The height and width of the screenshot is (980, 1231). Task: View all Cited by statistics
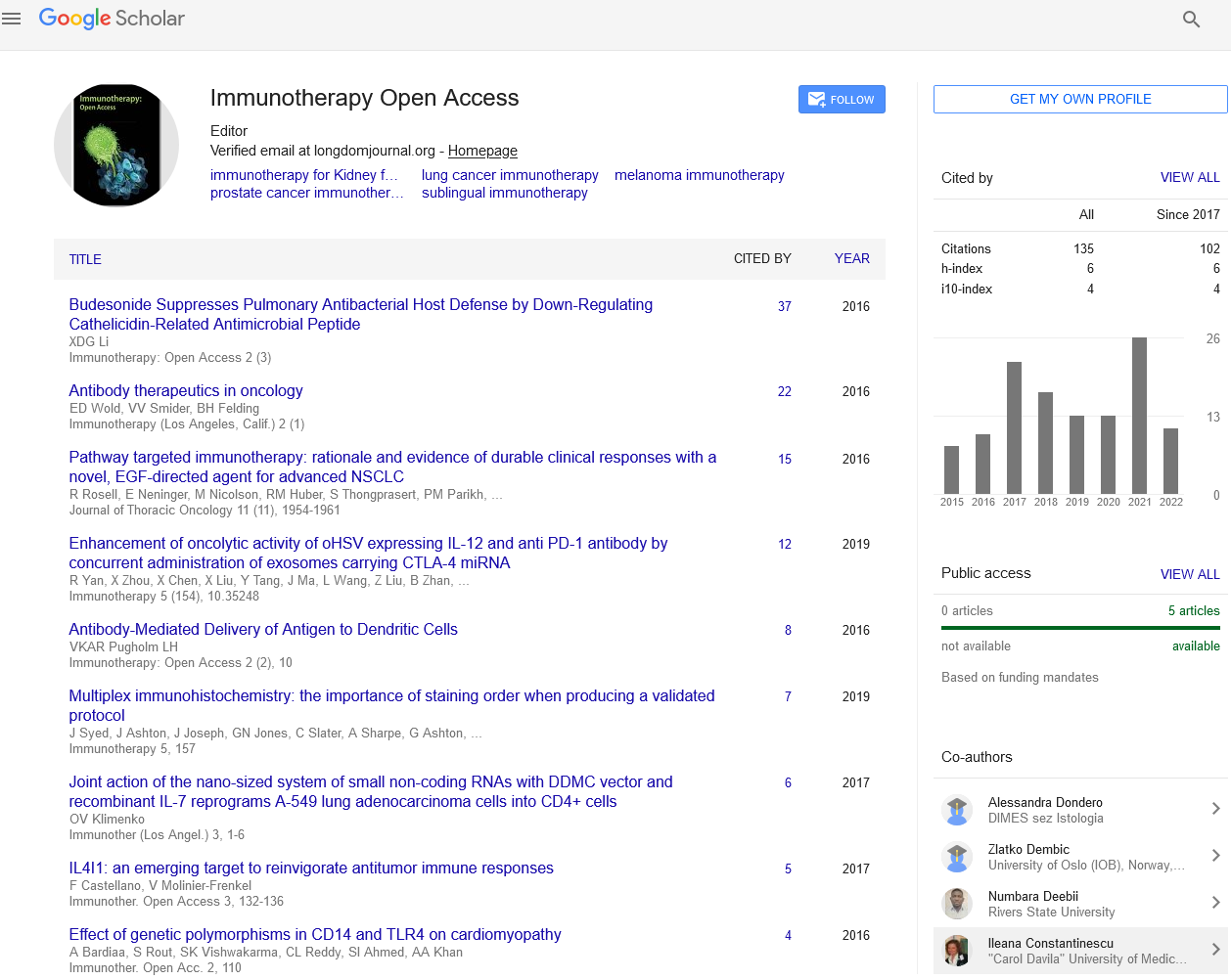pos(1189,177)
